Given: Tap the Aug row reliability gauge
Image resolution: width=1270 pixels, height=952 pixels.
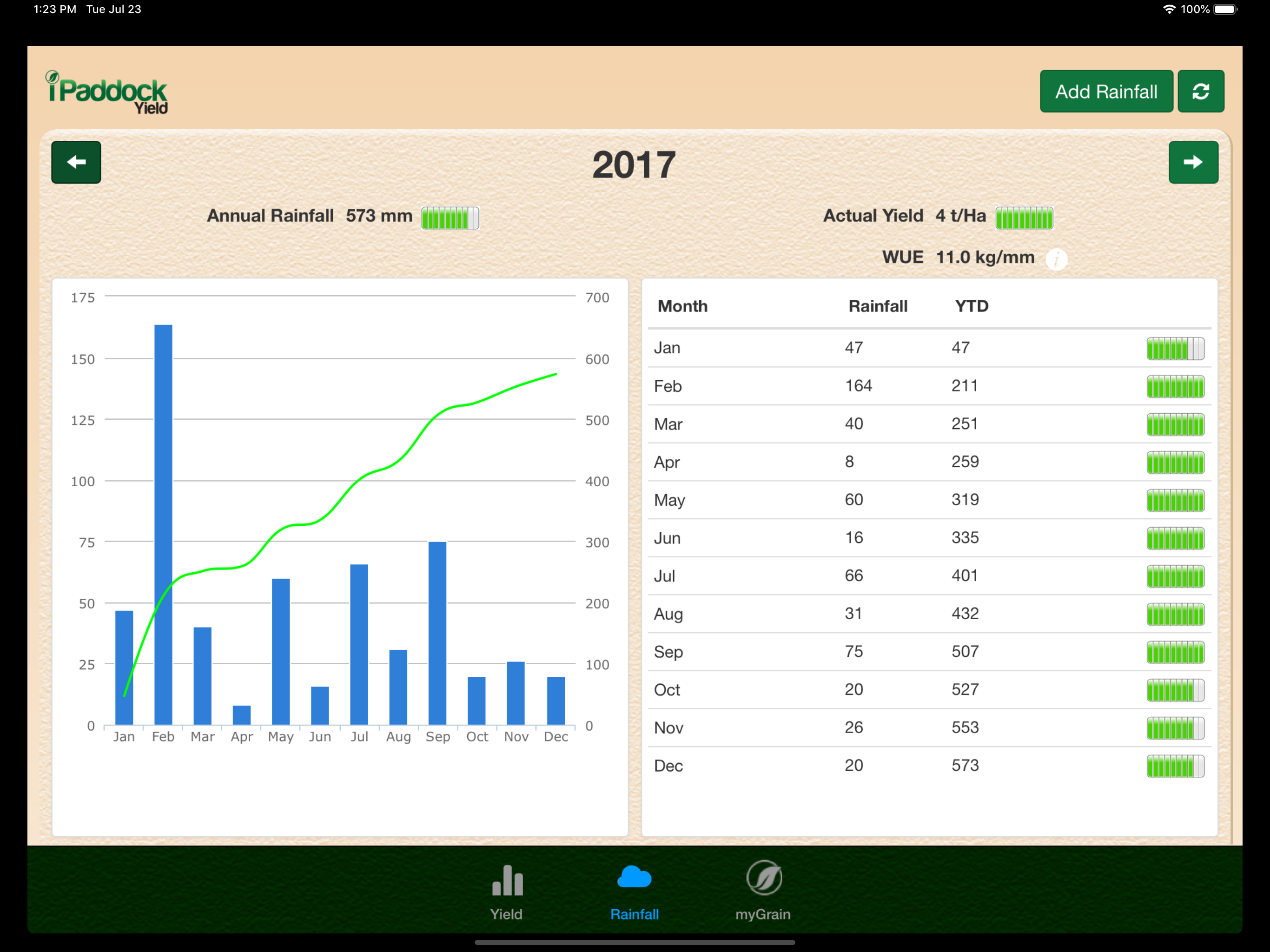Looking at the screenshot, I should (x=1175, y=615).
